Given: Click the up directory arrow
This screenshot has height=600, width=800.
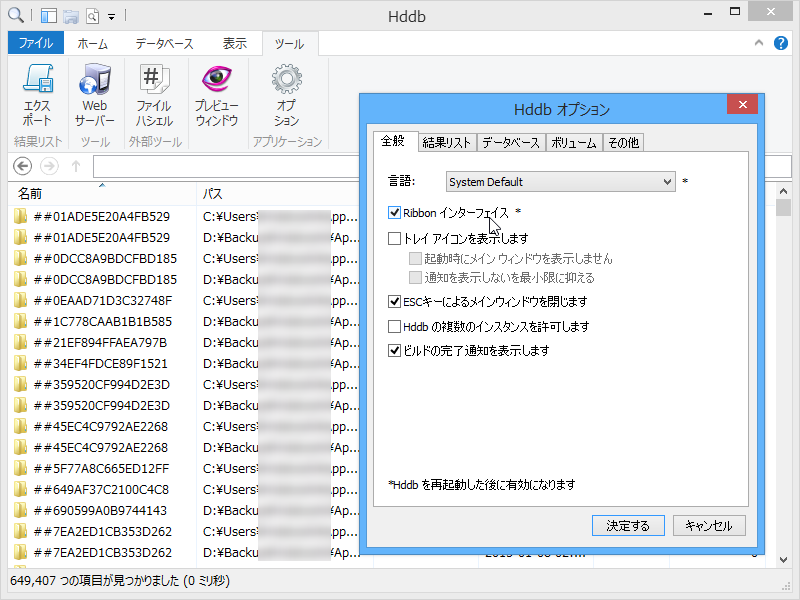Looking at the screenshot, I should click(x=76, y=166).
